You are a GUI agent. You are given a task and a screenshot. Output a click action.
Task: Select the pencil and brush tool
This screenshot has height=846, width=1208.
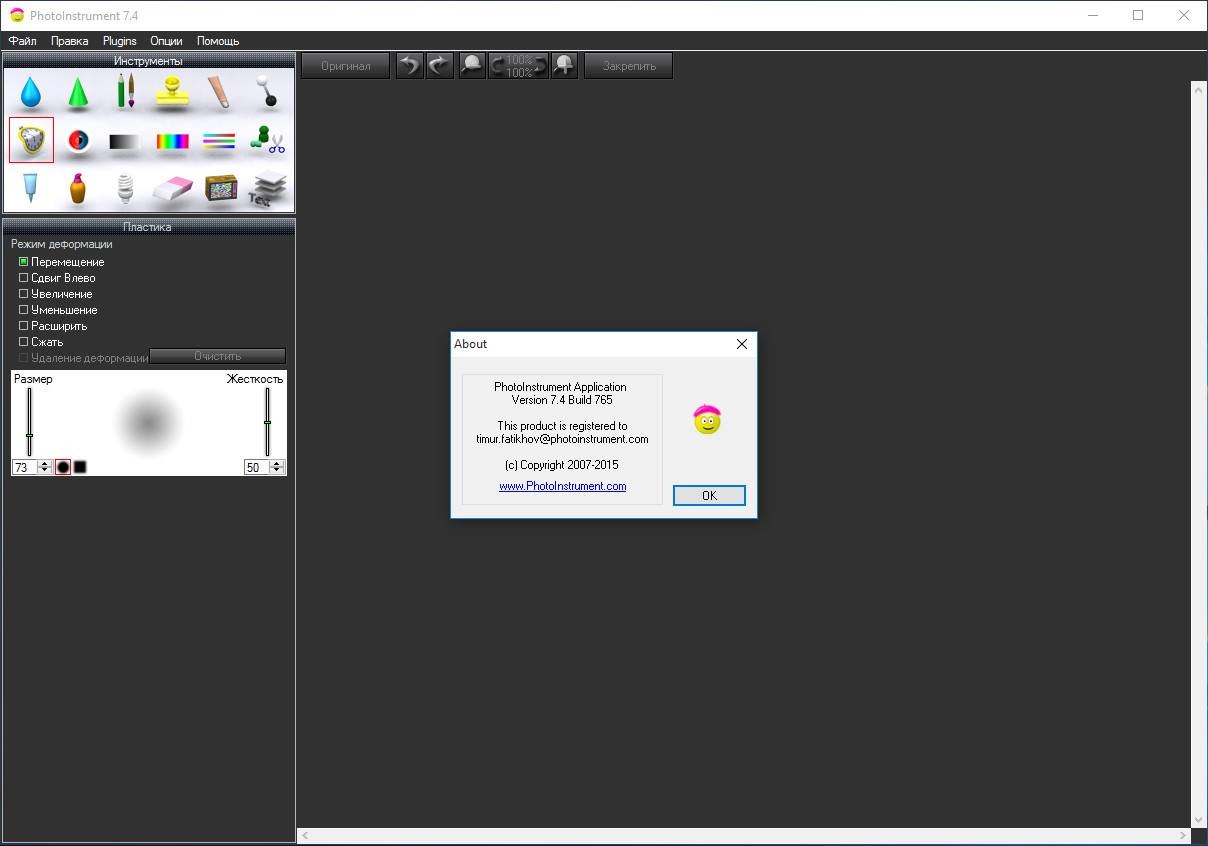(x=125, y=93)
